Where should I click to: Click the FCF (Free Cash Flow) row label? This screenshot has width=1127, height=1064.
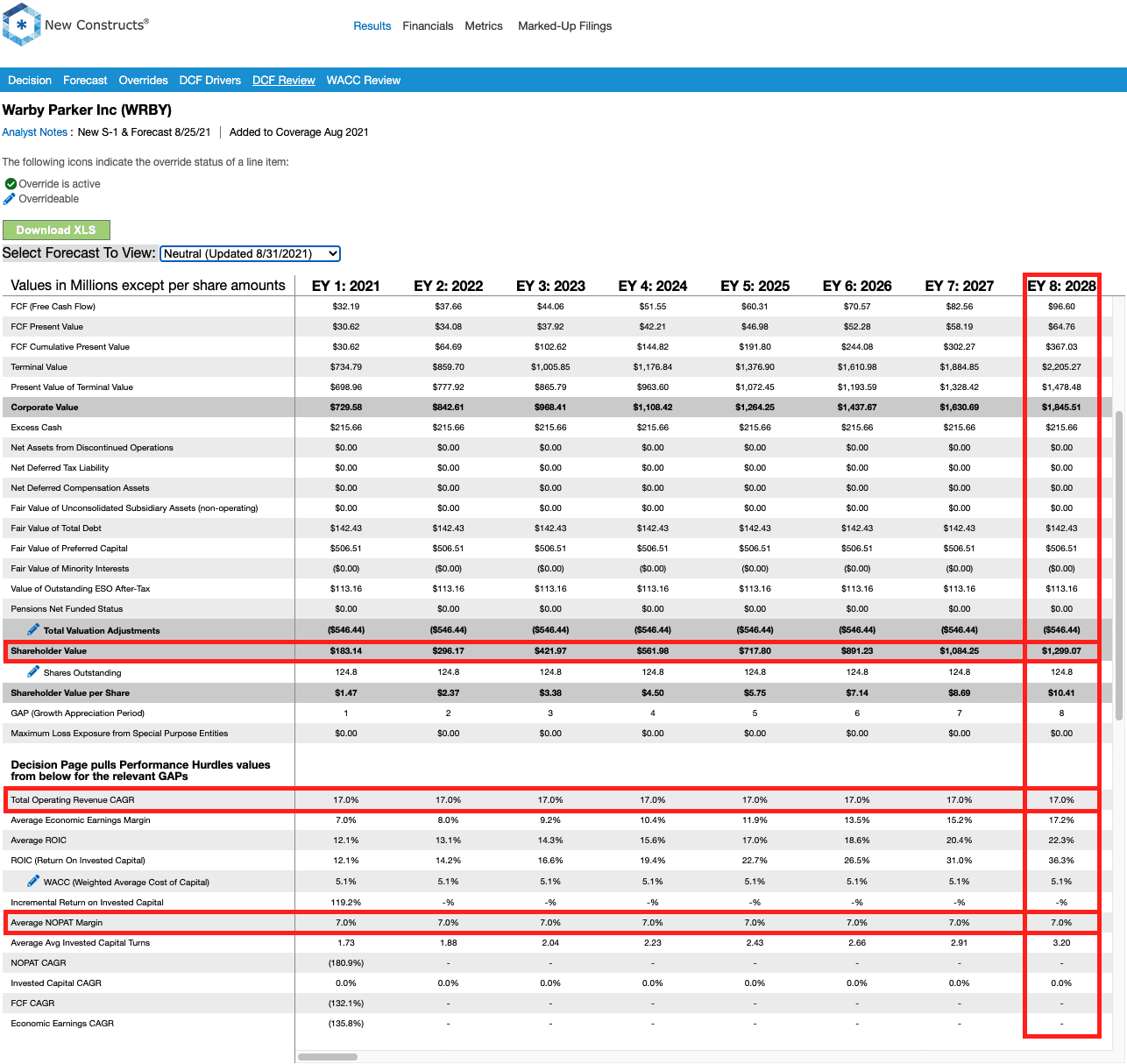53,307
